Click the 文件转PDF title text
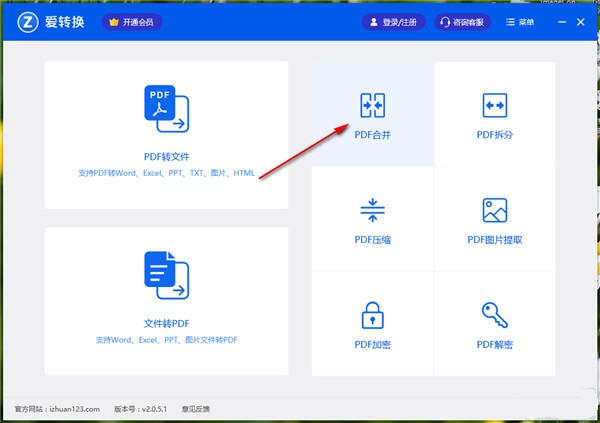 coord(167,324)
